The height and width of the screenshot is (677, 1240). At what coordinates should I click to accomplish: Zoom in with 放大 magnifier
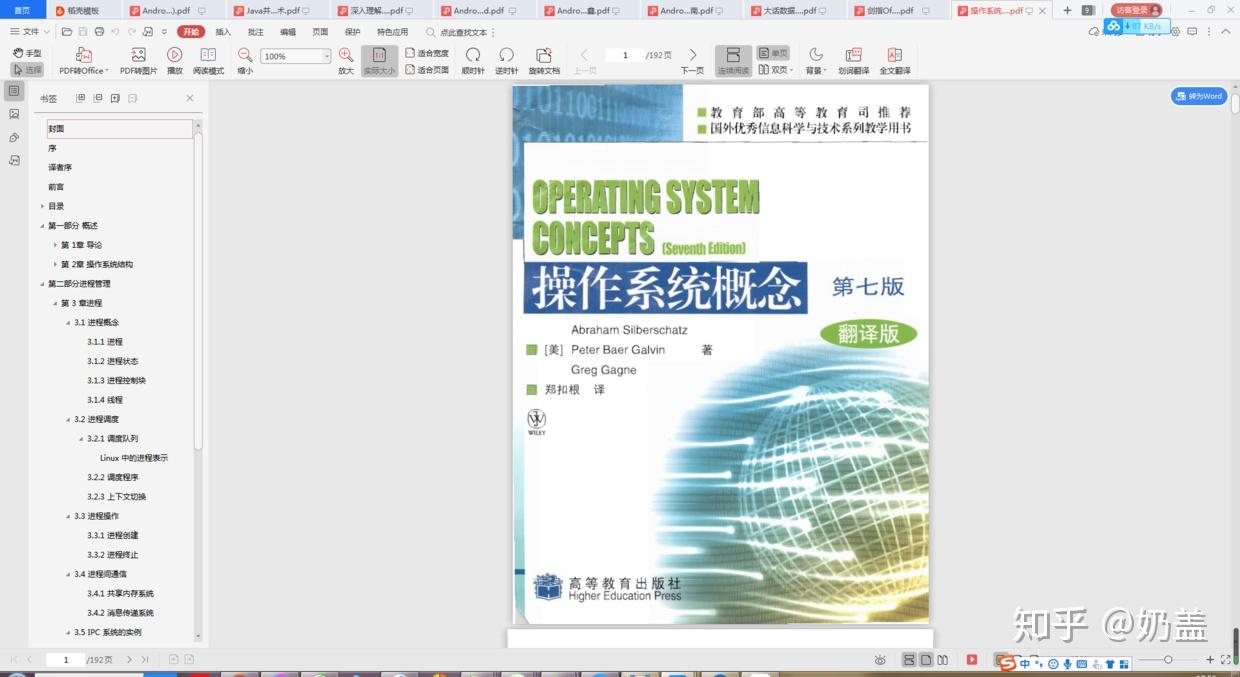(x=346, y=61)
